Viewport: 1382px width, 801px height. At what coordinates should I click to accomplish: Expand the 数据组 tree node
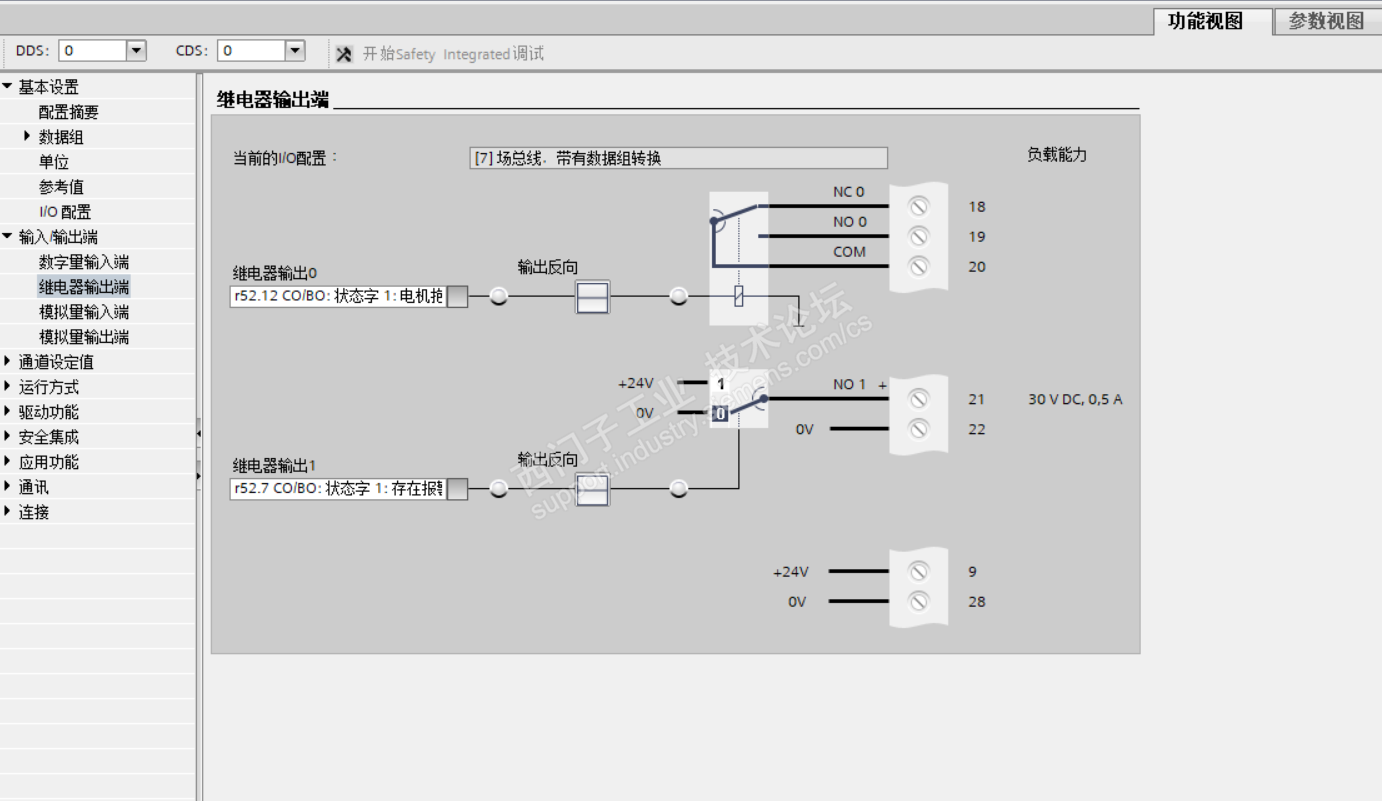pos(27,136)
